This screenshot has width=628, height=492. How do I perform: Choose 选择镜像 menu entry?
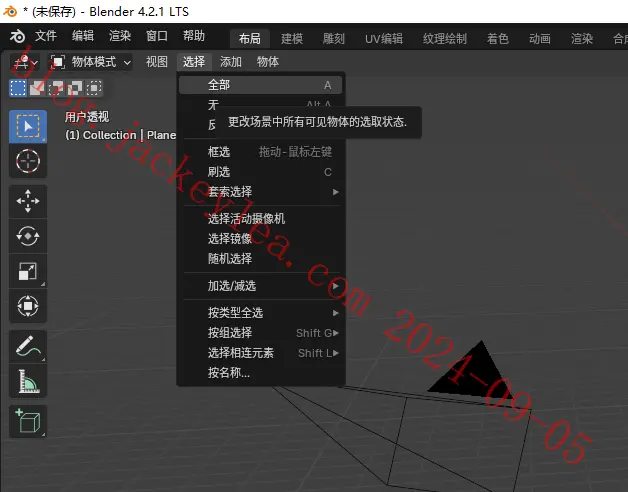pos(260,239)
